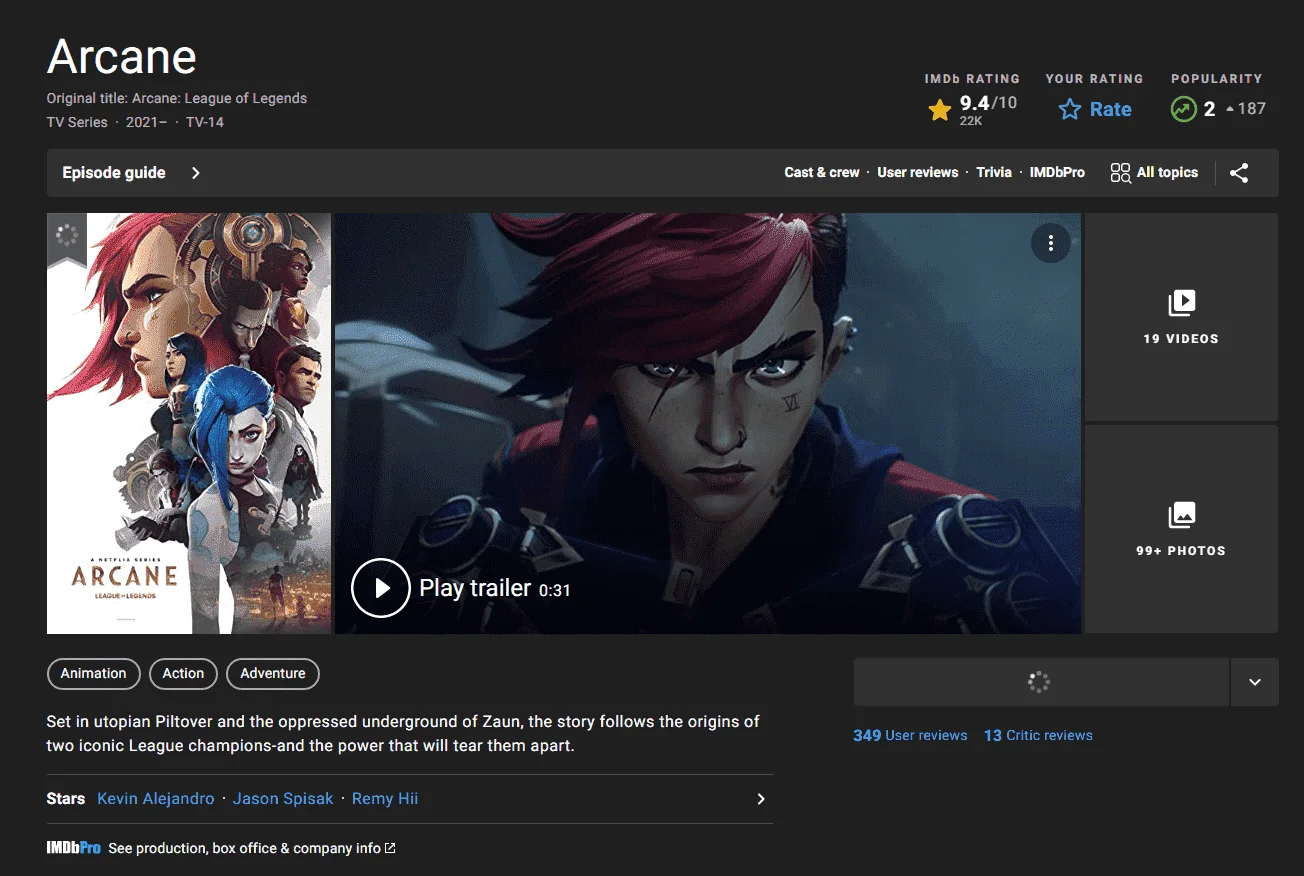Add to watchlist via poster ribbon
This screenshot has height=876, width=1304.
[x=67, y=239]
